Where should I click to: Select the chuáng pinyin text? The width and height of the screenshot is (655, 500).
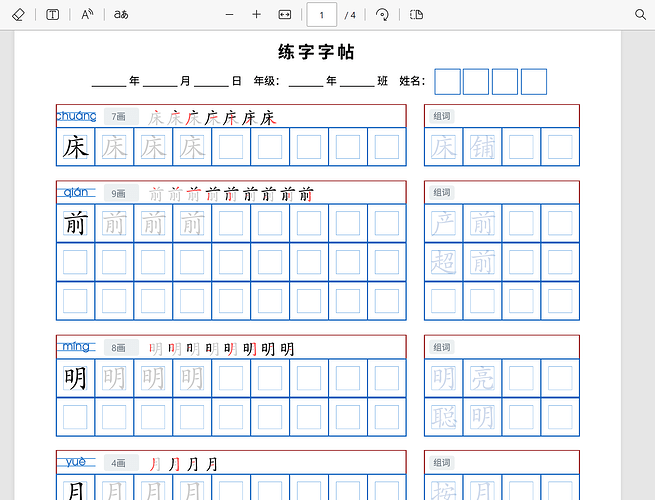pos(76,116)
